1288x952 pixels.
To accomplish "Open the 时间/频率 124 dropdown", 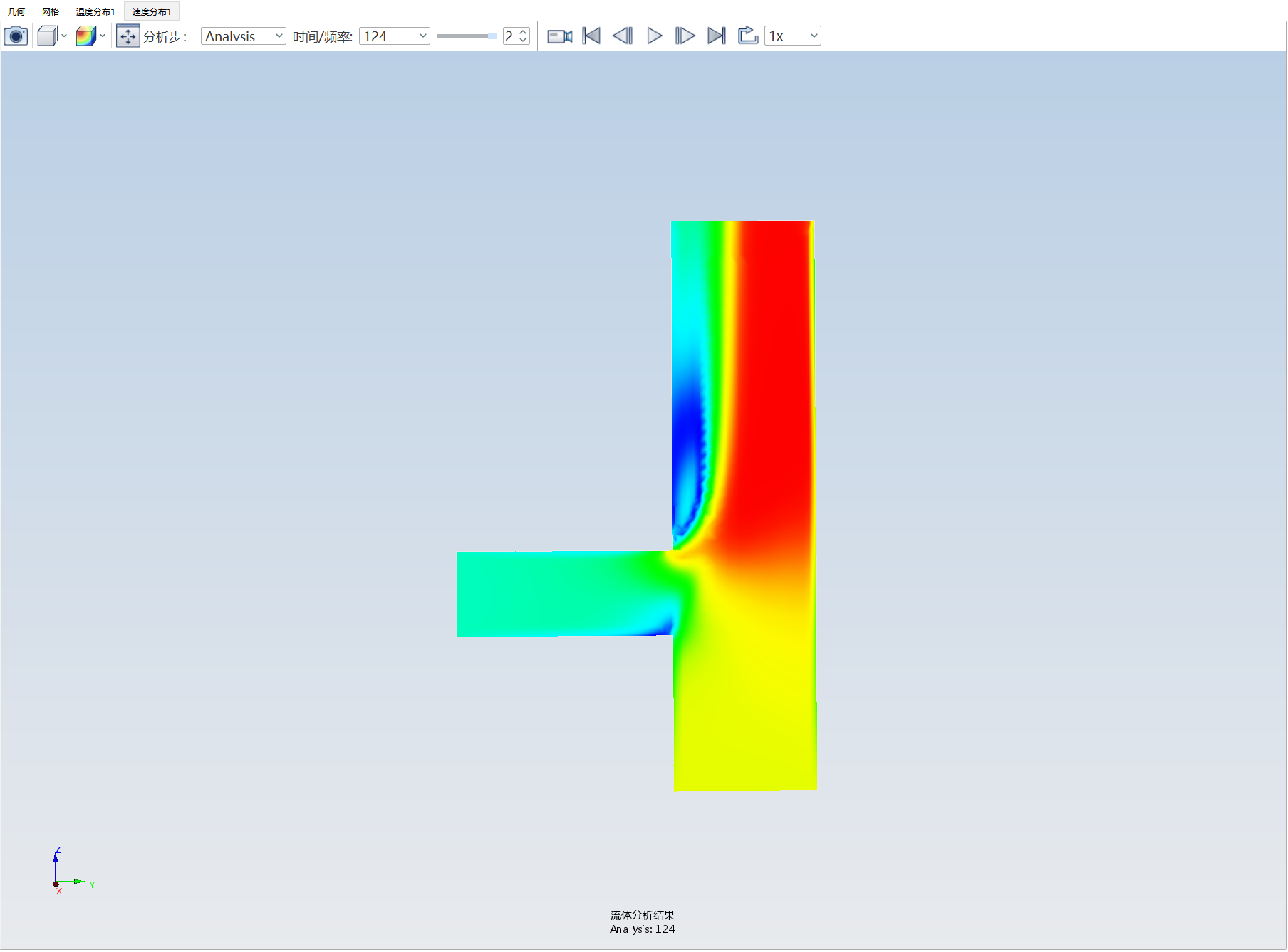I will coord(395,36).
